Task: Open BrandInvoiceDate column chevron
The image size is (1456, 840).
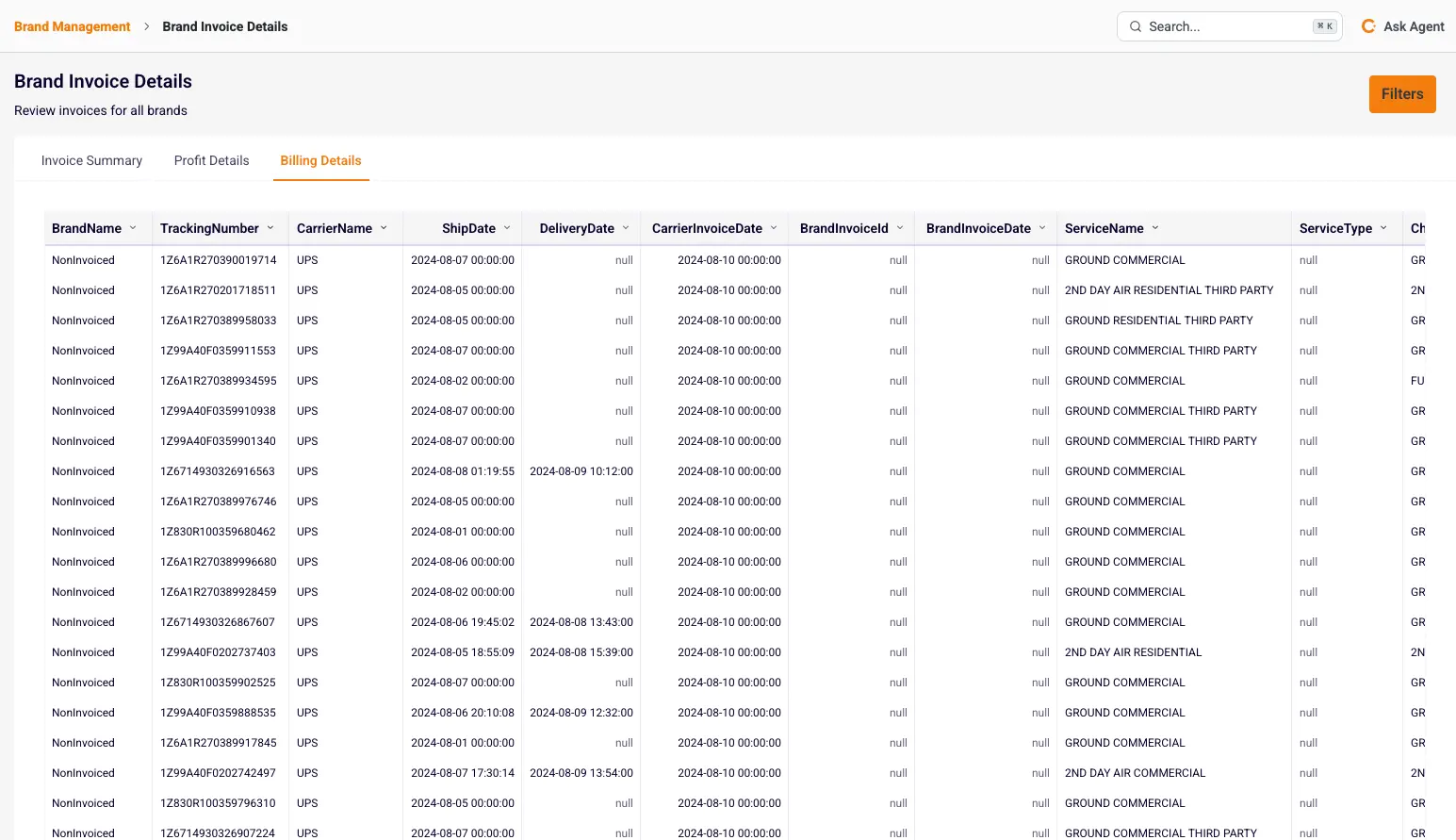Action: (1042, 228)
